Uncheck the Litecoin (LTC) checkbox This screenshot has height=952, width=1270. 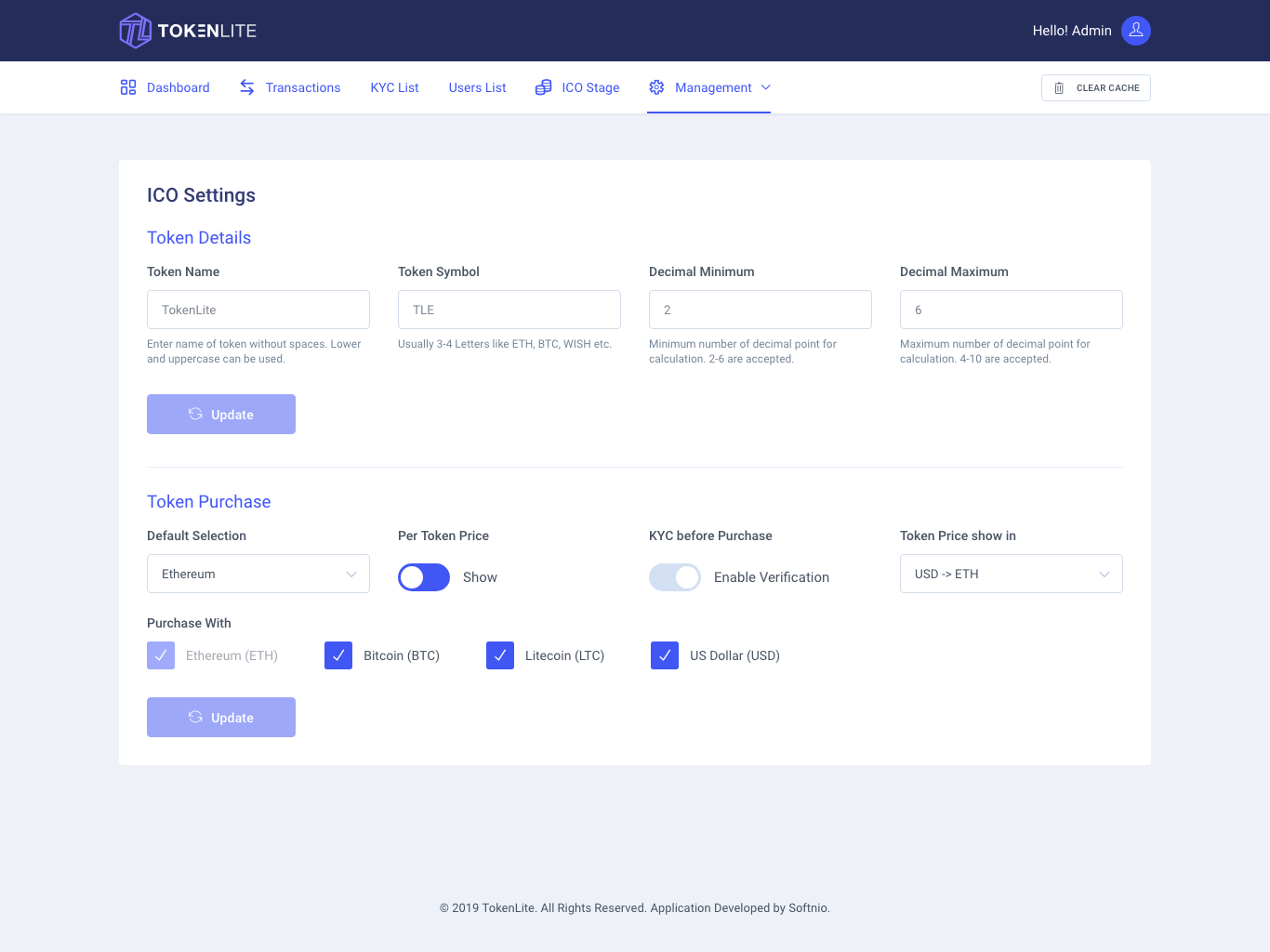(500, 655)
